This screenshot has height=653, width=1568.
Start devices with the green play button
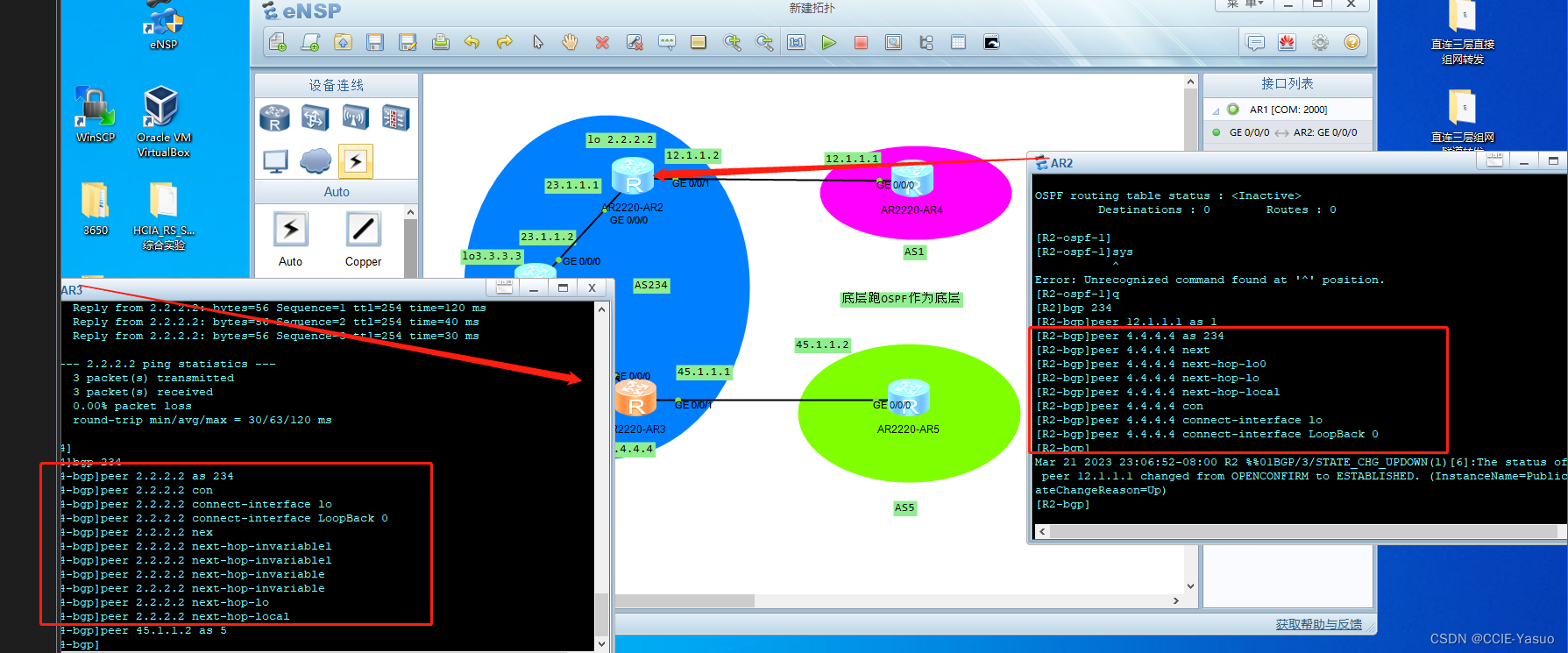click(828, 42)
